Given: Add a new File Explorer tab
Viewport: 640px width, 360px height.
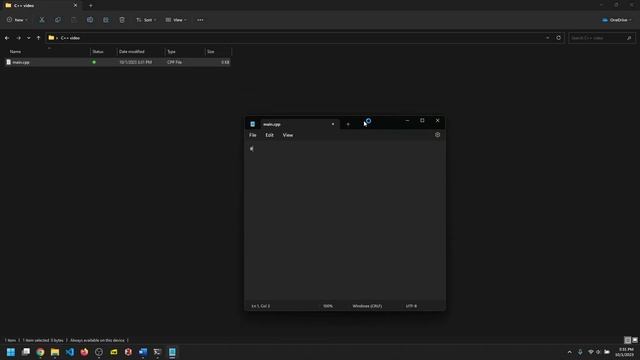Looking at the screenshot, I should (91, 6).
